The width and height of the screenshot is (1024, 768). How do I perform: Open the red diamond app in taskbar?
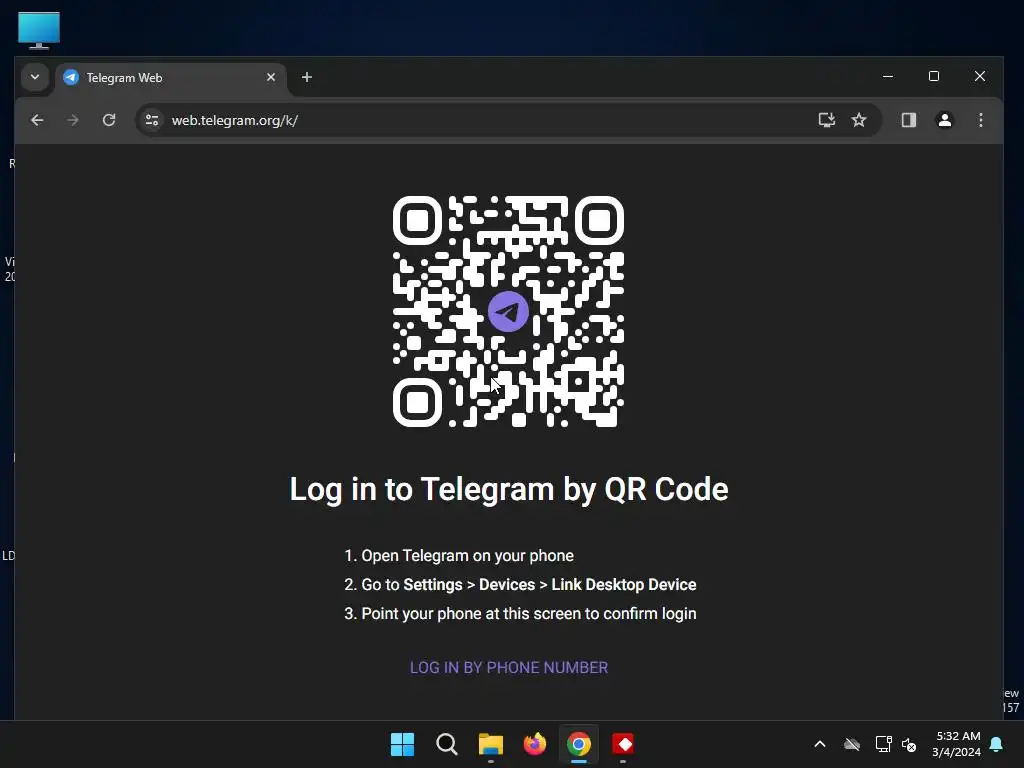click(x=623, y=744)
